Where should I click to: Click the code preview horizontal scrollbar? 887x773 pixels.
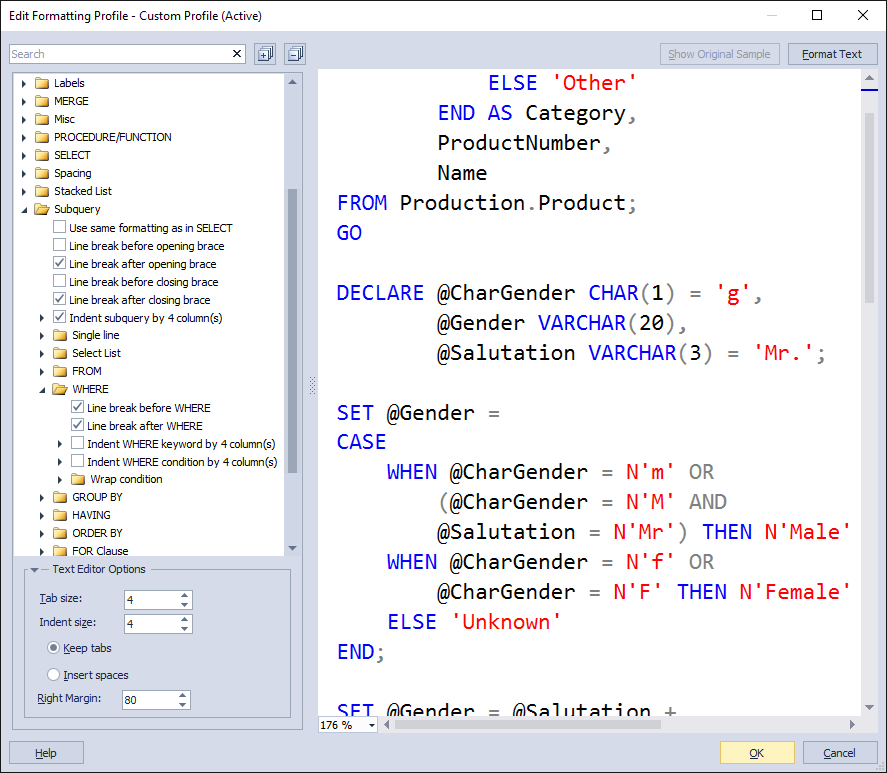point(528,725)
